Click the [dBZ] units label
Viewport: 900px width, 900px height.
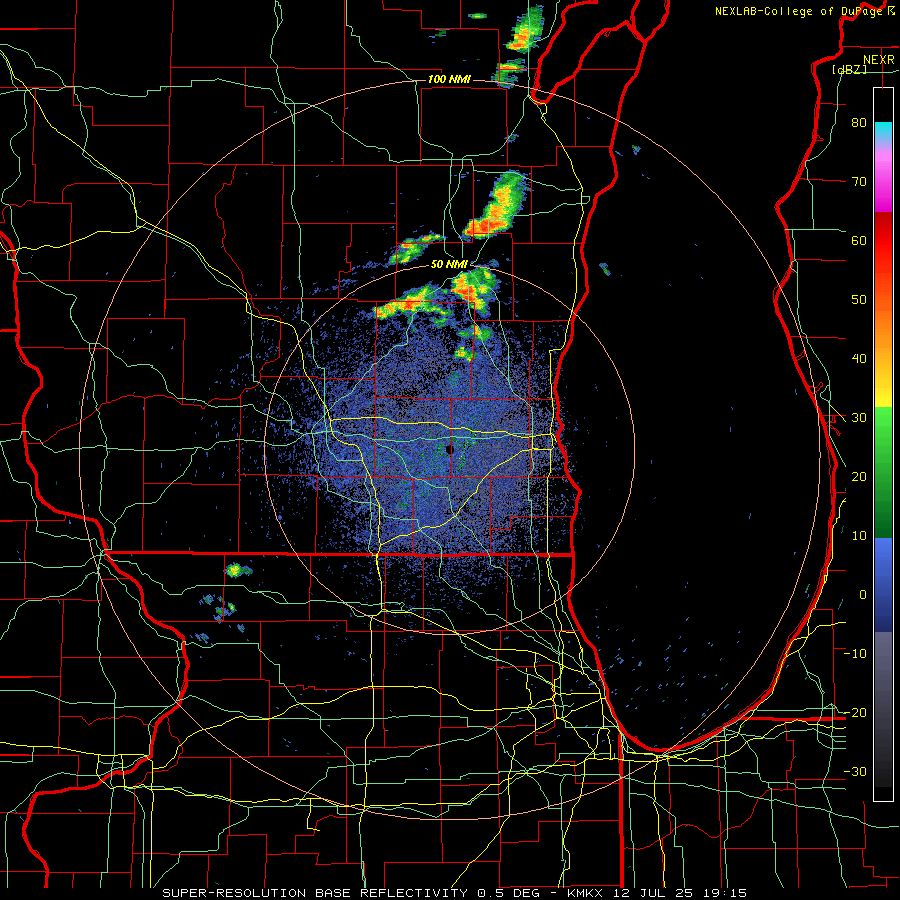(849, 70)
